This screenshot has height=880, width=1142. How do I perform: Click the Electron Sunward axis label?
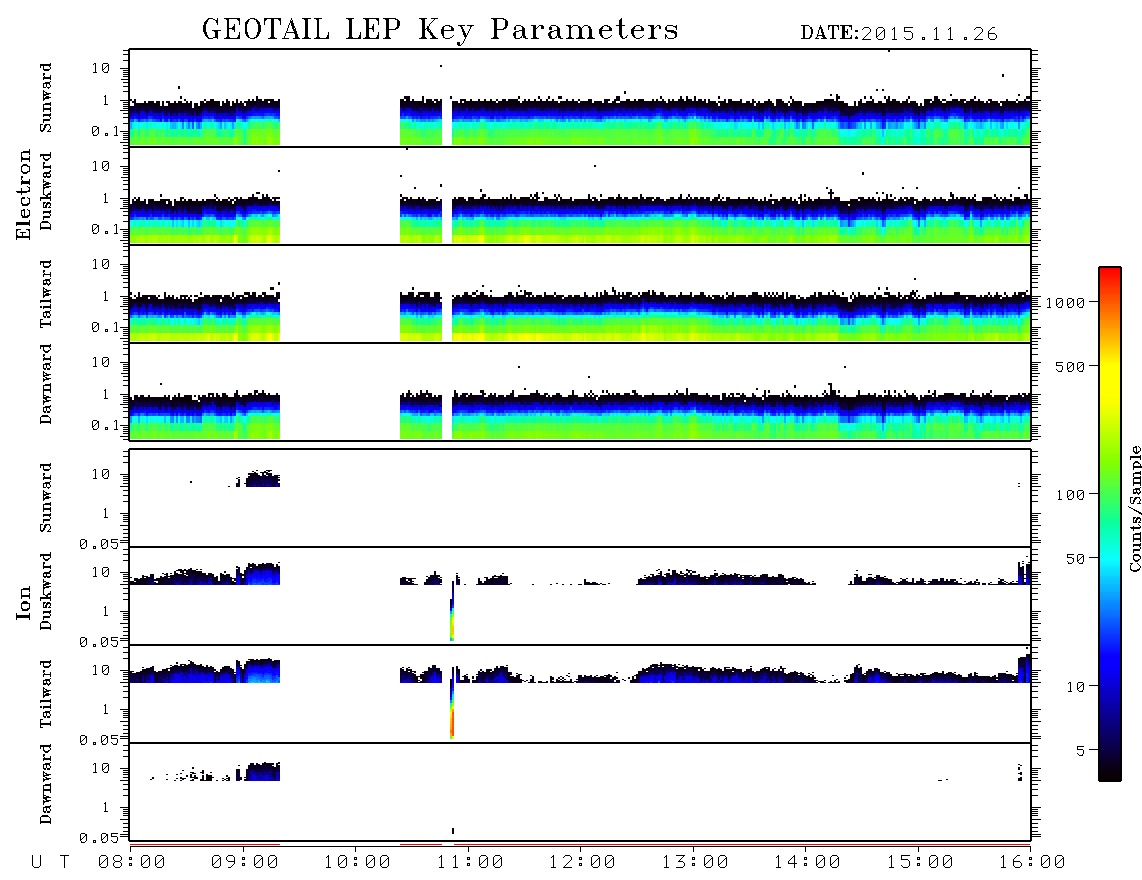(46, 98)
